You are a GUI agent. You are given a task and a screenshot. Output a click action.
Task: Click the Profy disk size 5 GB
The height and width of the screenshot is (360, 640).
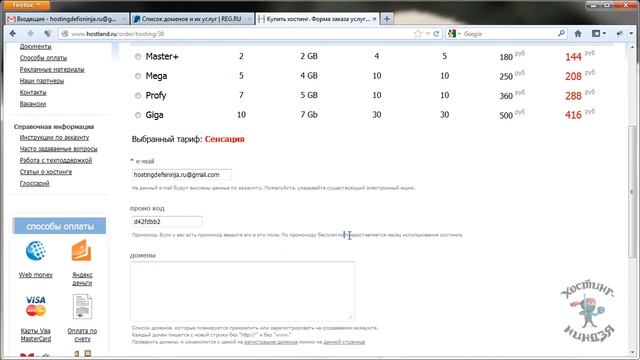pos(309,95)
